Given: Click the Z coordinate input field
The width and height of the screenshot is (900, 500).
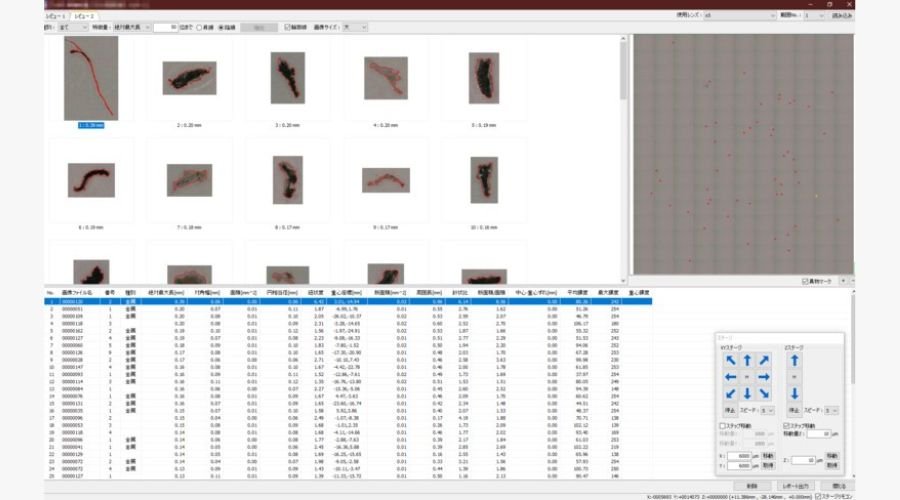Looking at the screenshot, I should (x=804, y=460).
